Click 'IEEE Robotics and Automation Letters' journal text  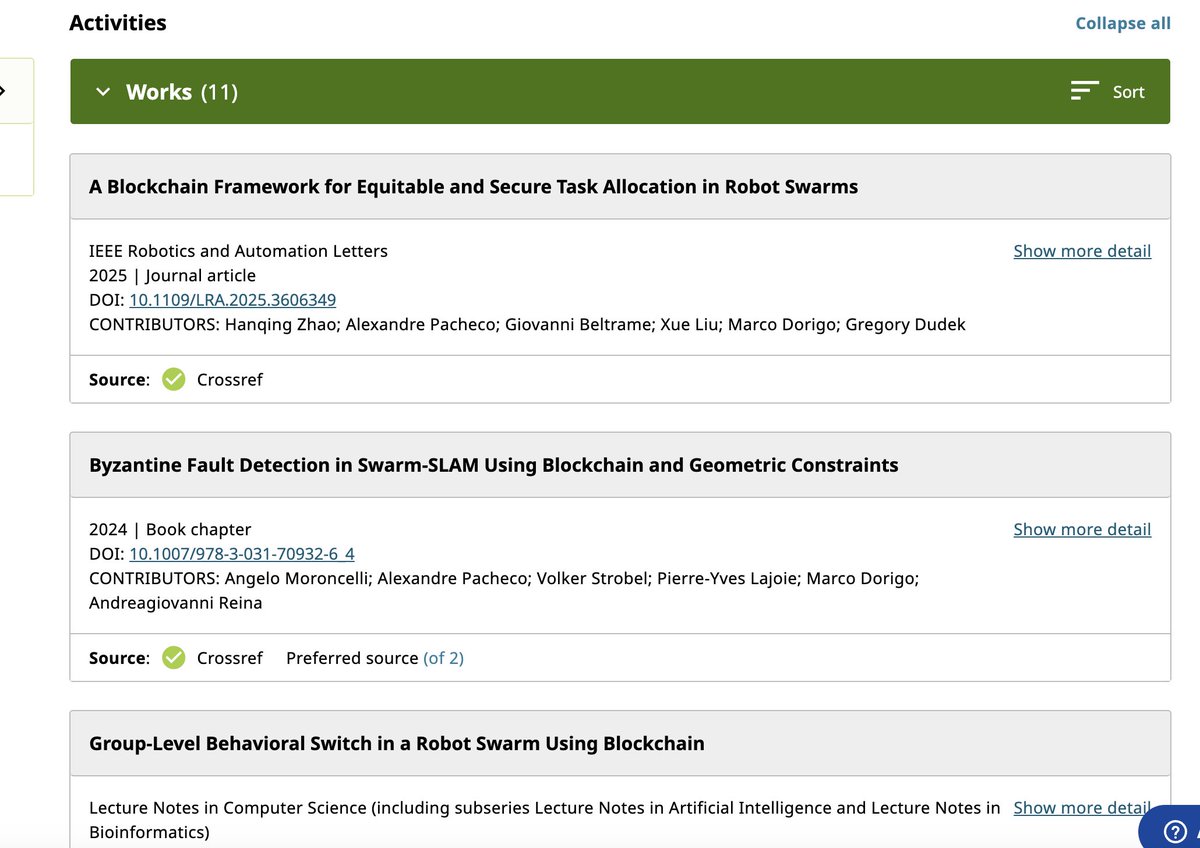[x=238, y=251]
